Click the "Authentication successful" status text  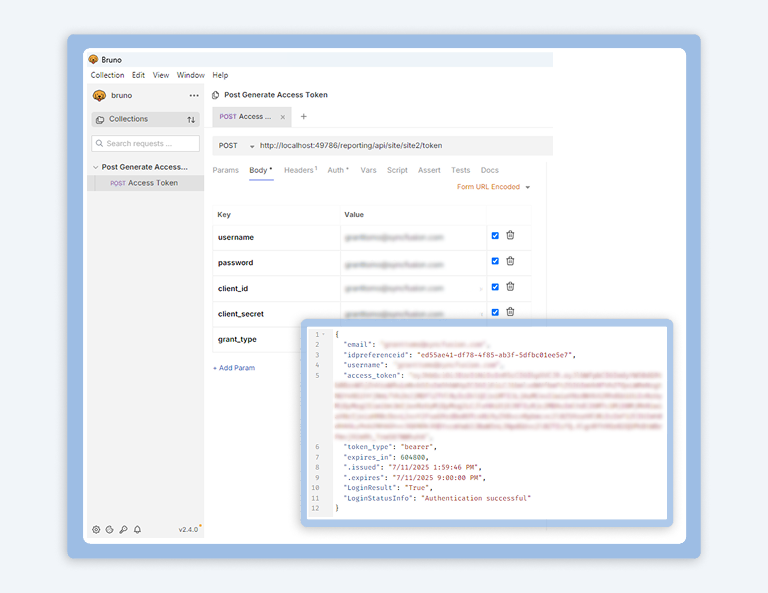[x=476, y=498]
